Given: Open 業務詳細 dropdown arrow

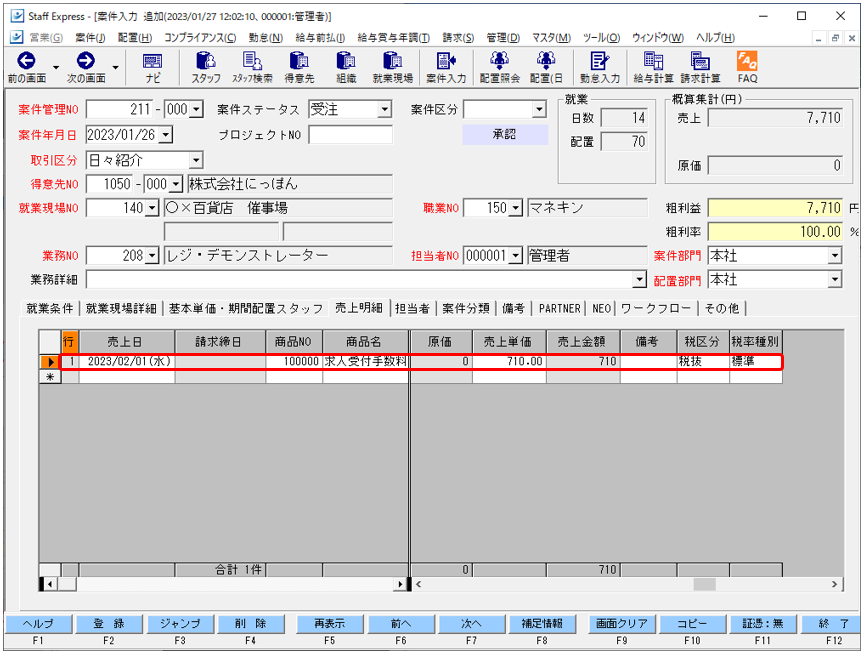Looking at the screenshot, I should [x=639, y=280].
